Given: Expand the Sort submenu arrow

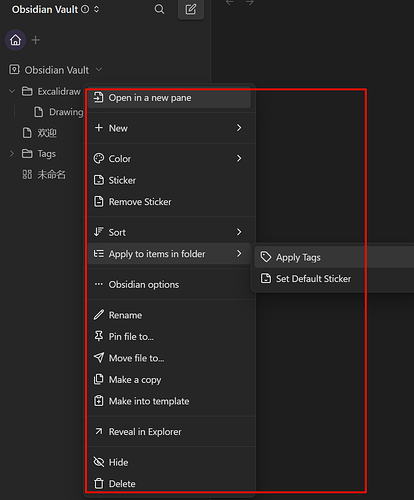Looking at the screenshot, I should point(239,232).
